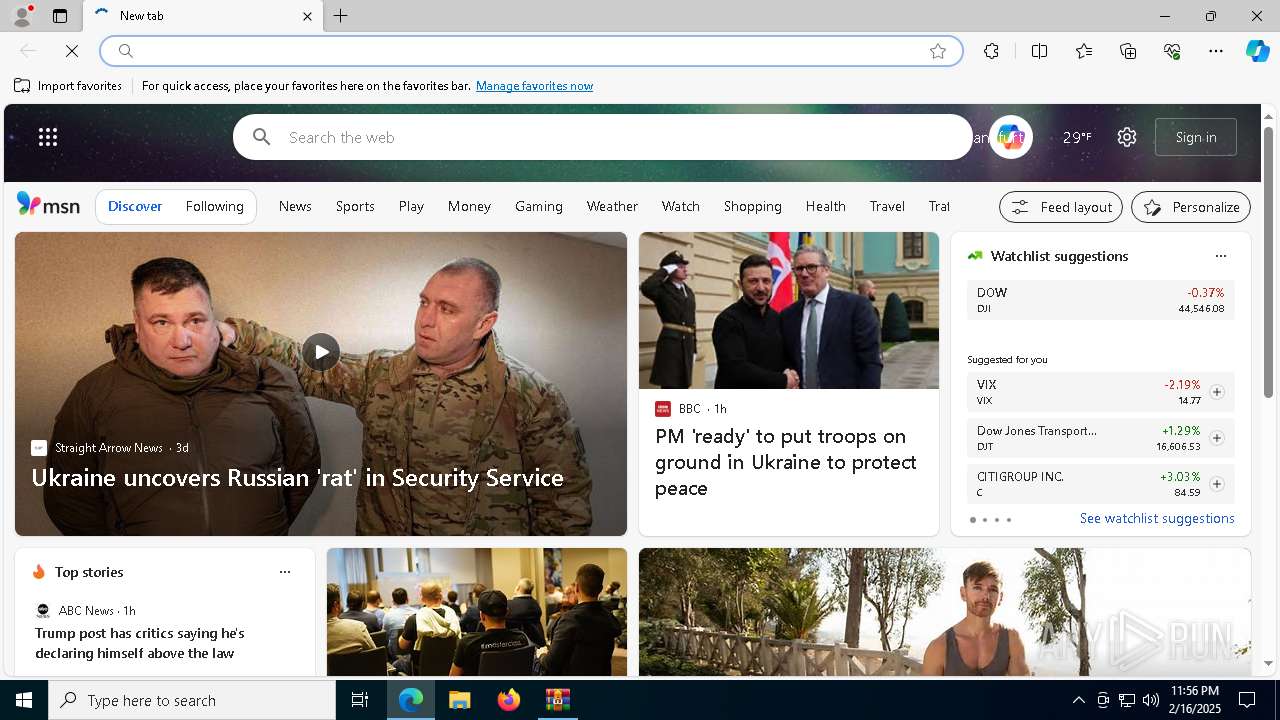Viewport: 1280px width, 720px height.
Task: Select the Following tab
Action: point(214,206)
